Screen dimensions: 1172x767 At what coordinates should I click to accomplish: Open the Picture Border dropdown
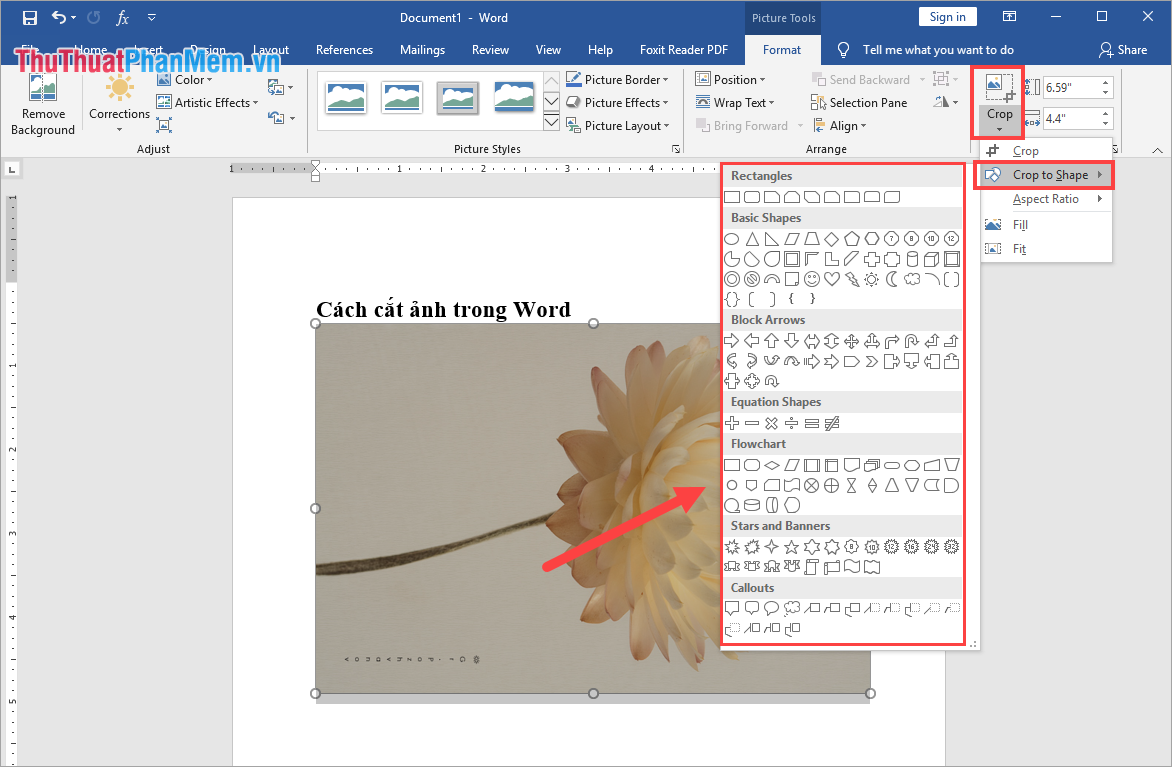(617, 80)
